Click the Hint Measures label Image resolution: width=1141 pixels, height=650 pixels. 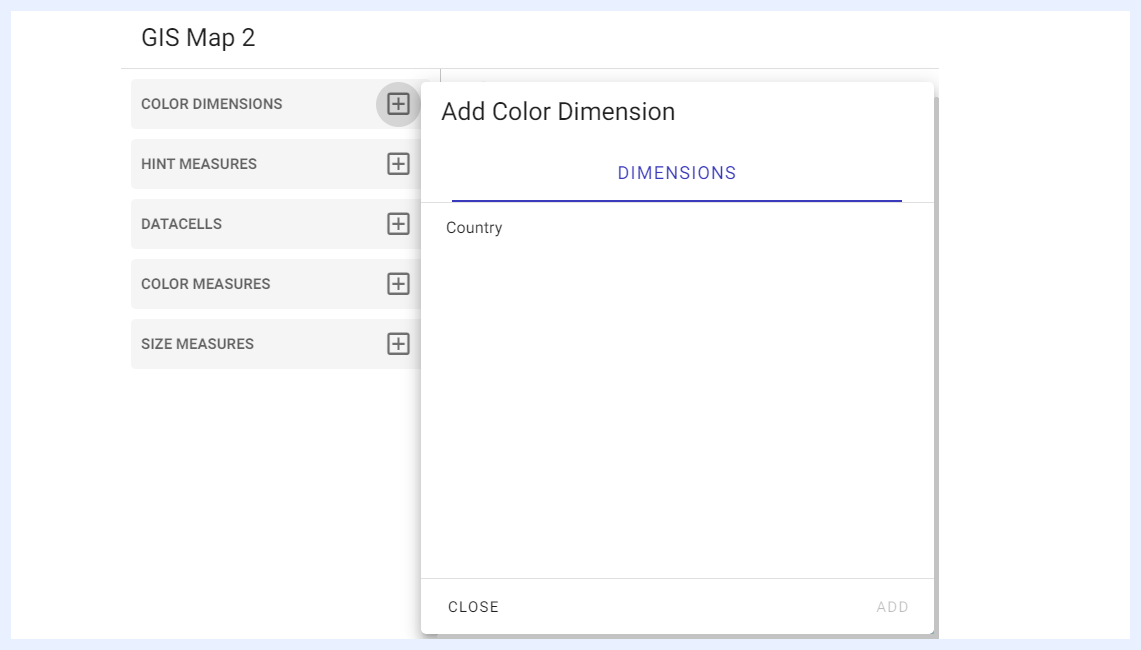click(x=199, y=164)
